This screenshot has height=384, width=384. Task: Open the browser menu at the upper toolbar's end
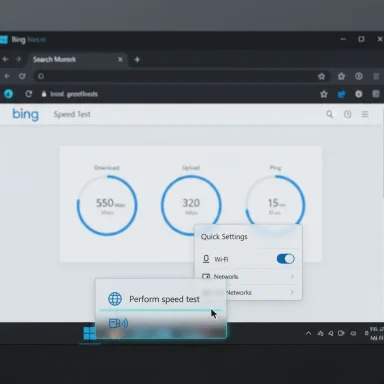click(376, 76)
